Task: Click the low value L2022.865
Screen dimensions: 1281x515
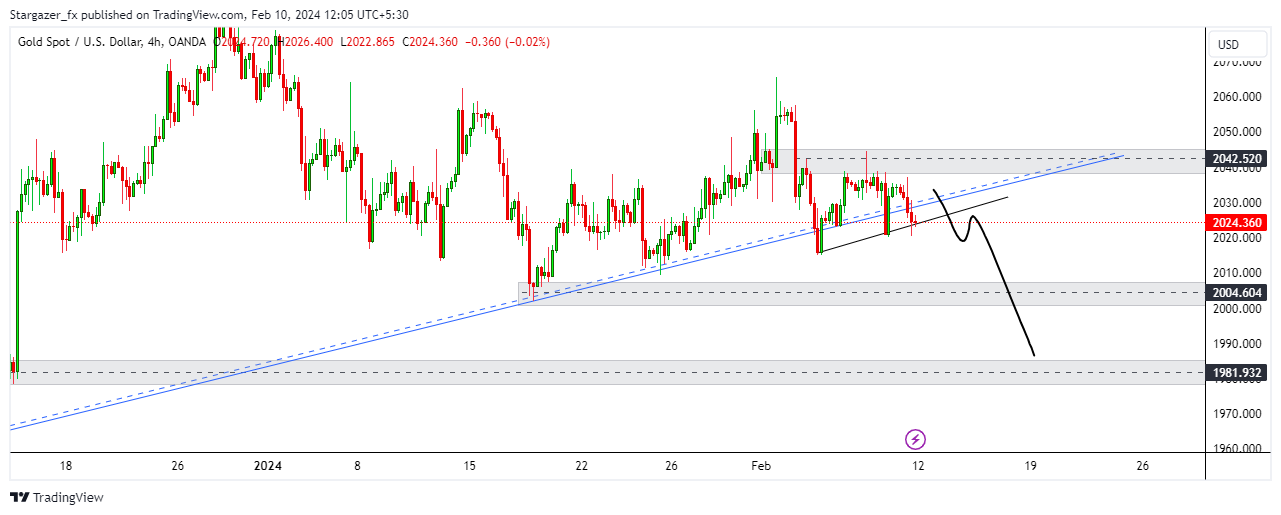Action: [367, 41]
